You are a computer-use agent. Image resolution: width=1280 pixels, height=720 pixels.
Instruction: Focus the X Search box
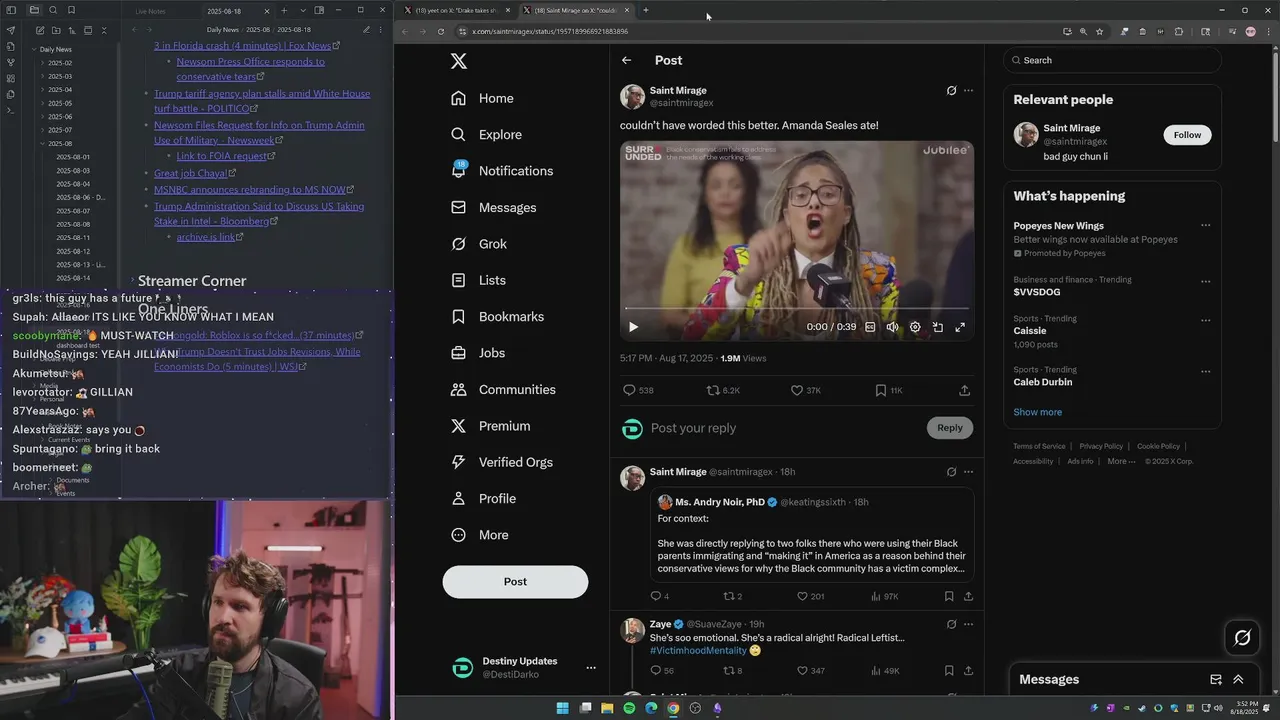tap(1112, 60)
